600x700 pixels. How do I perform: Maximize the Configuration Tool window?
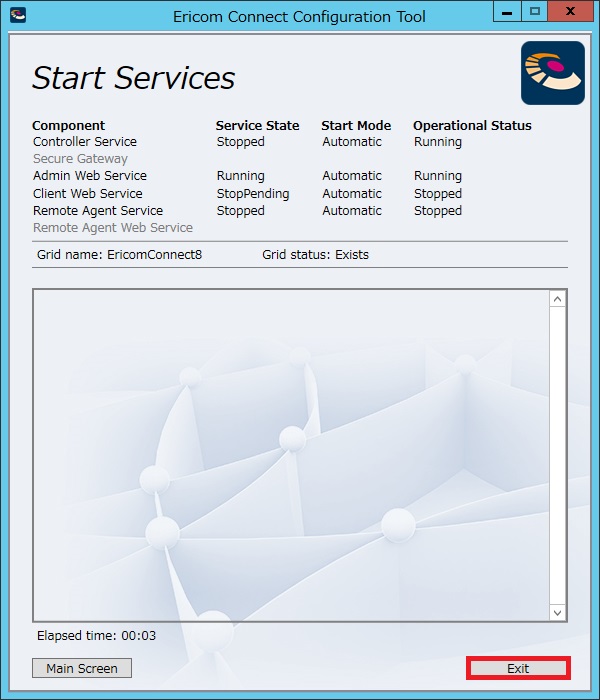coord(535,12)
